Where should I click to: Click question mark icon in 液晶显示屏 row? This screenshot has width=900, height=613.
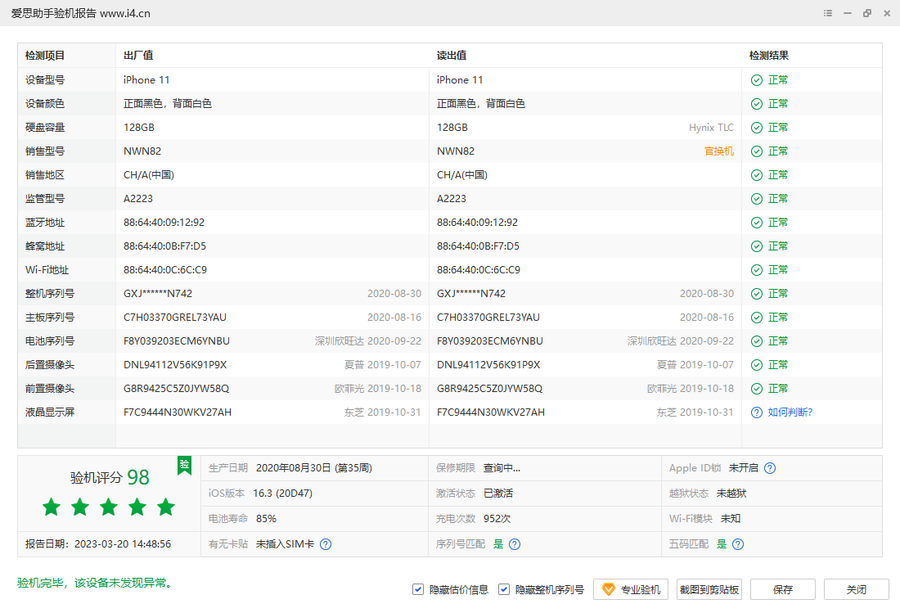757,412
